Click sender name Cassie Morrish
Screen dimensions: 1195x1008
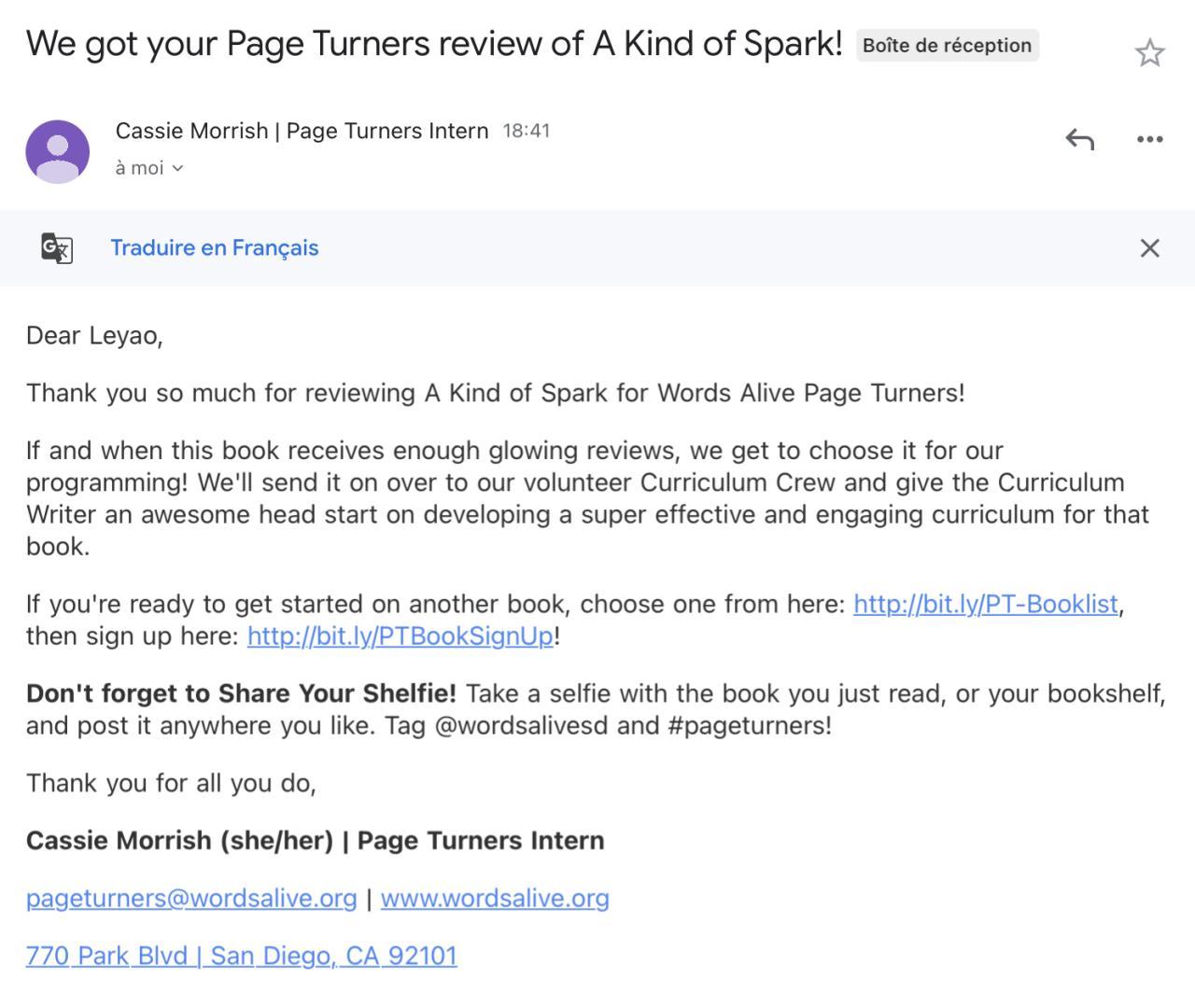(x=191, y=131)
